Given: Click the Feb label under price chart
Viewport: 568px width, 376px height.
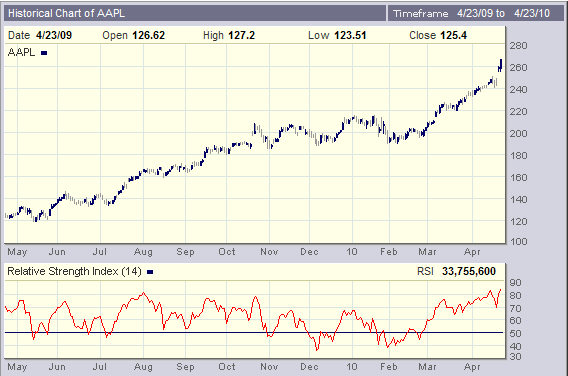Looking at the screenshot, I should (389, 252).
